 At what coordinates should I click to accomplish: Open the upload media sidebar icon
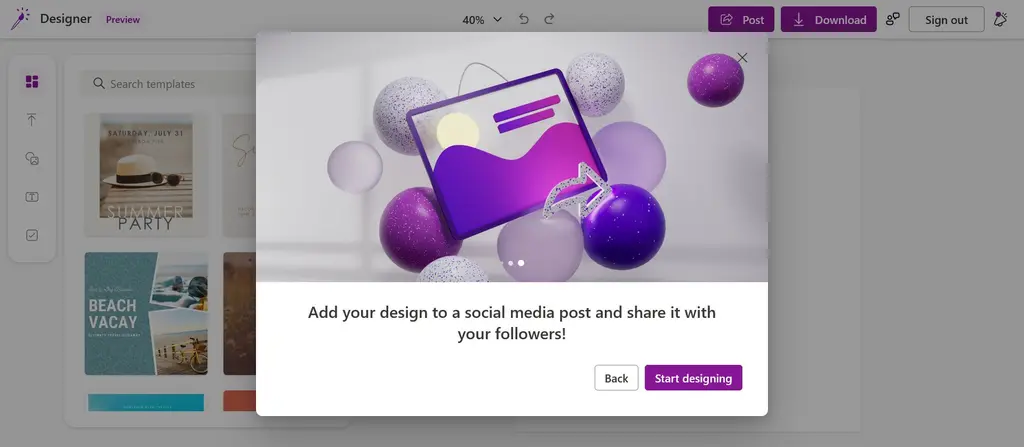31,120
